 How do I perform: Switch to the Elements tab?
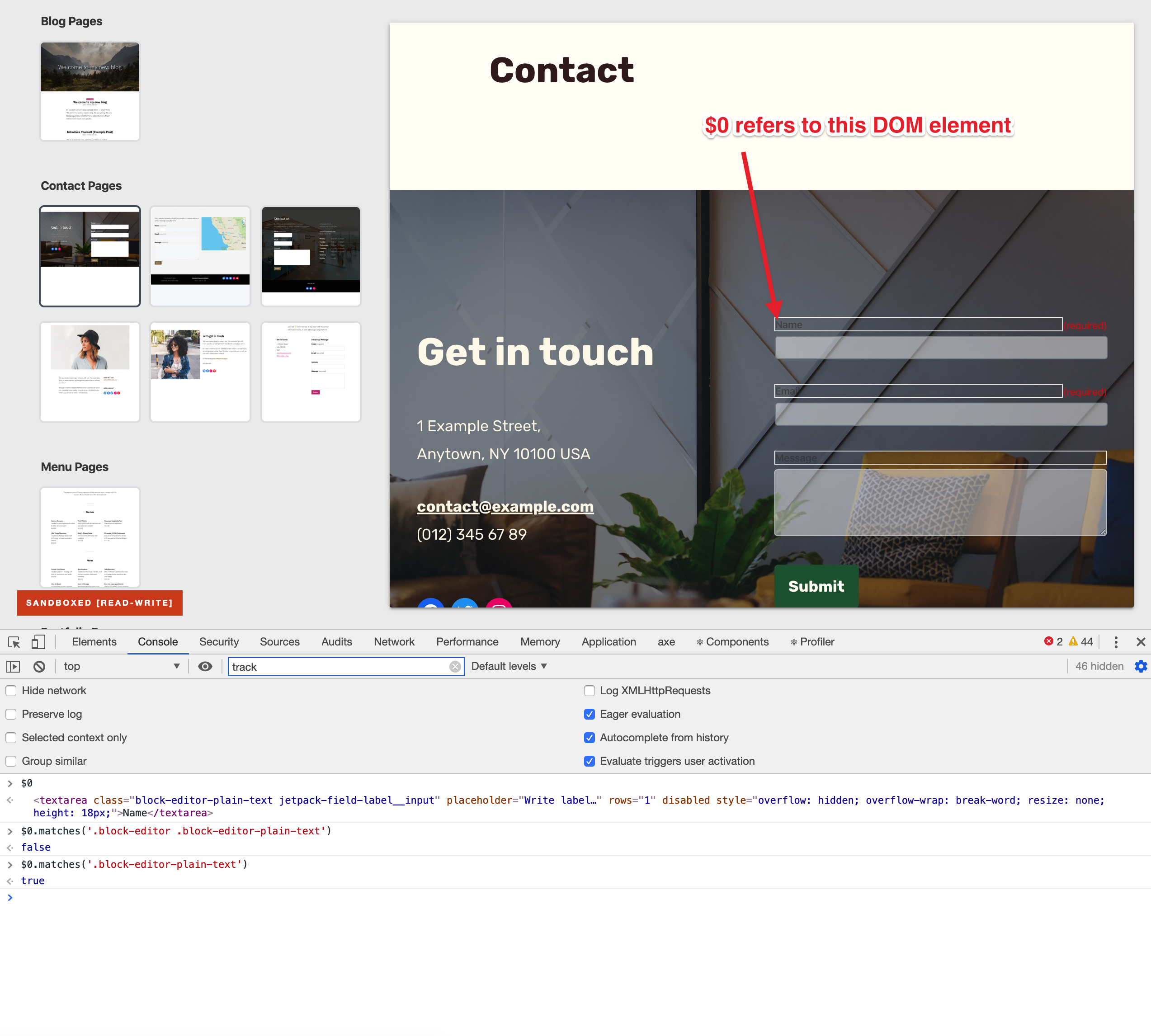click(94, 642)
